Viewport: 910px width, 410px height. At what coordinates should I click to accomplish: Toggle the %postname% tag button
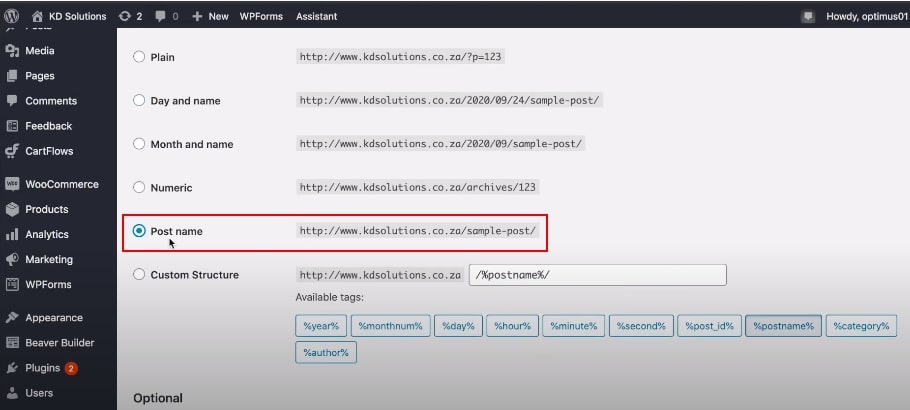(783, 326)
